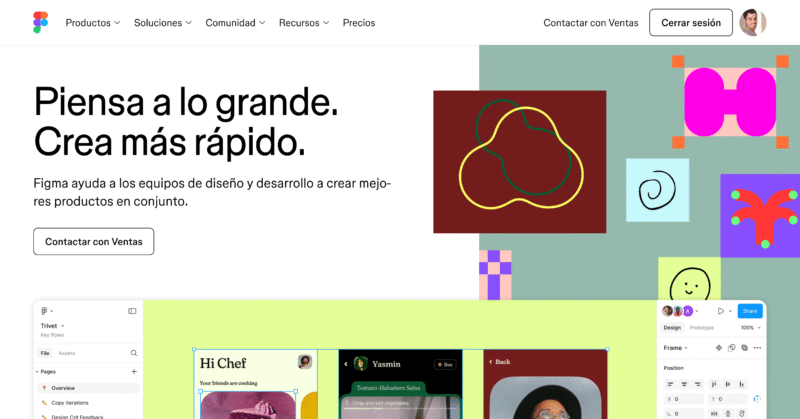This screenshot has width=800, height=419.
Task: Open the dropdown arrow next to Present icon
Action: pyautogui.click(x=730, y=311)
